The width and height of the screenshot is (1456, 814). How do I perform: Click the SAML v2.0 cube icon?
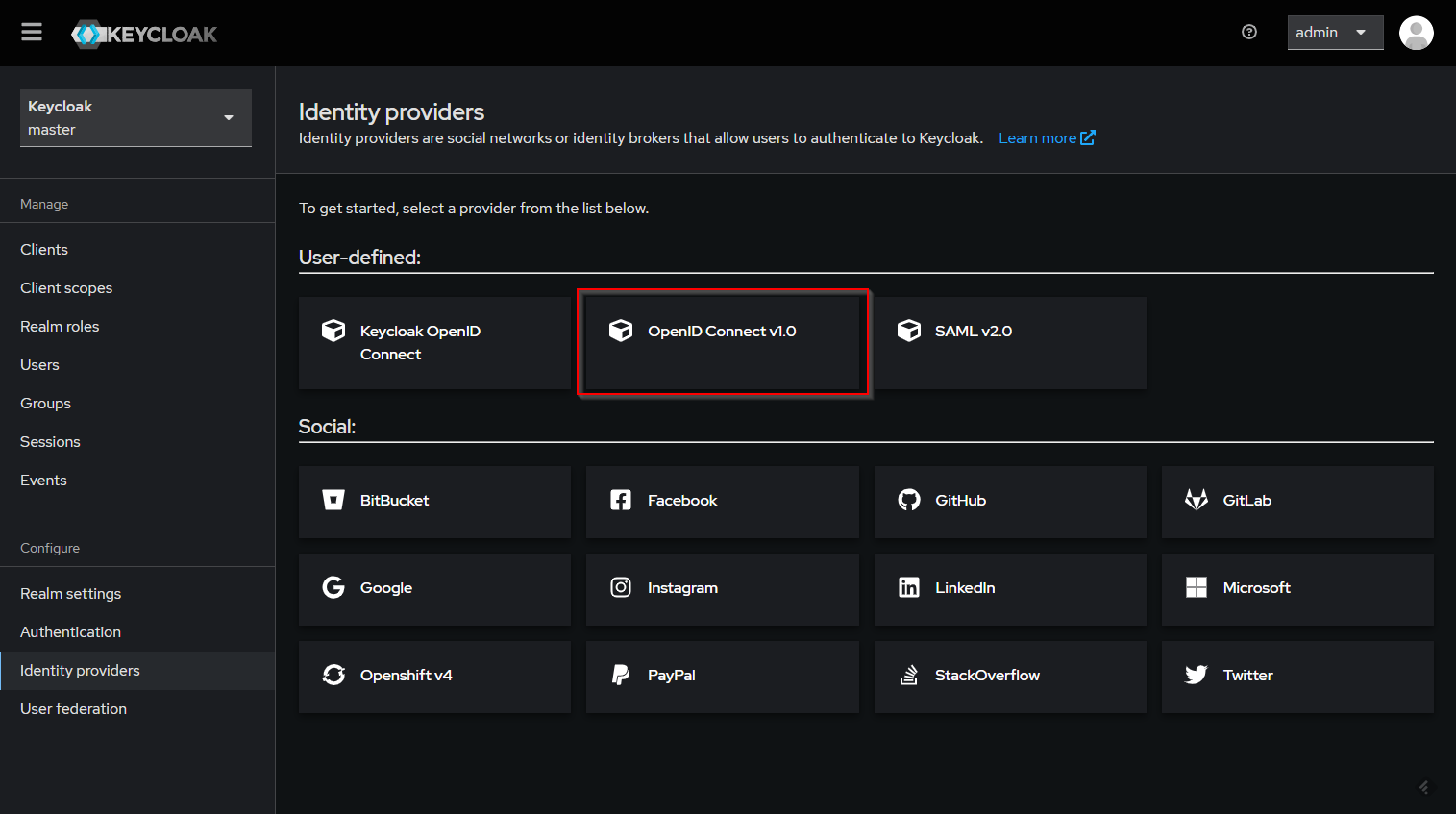coord(908,331)
